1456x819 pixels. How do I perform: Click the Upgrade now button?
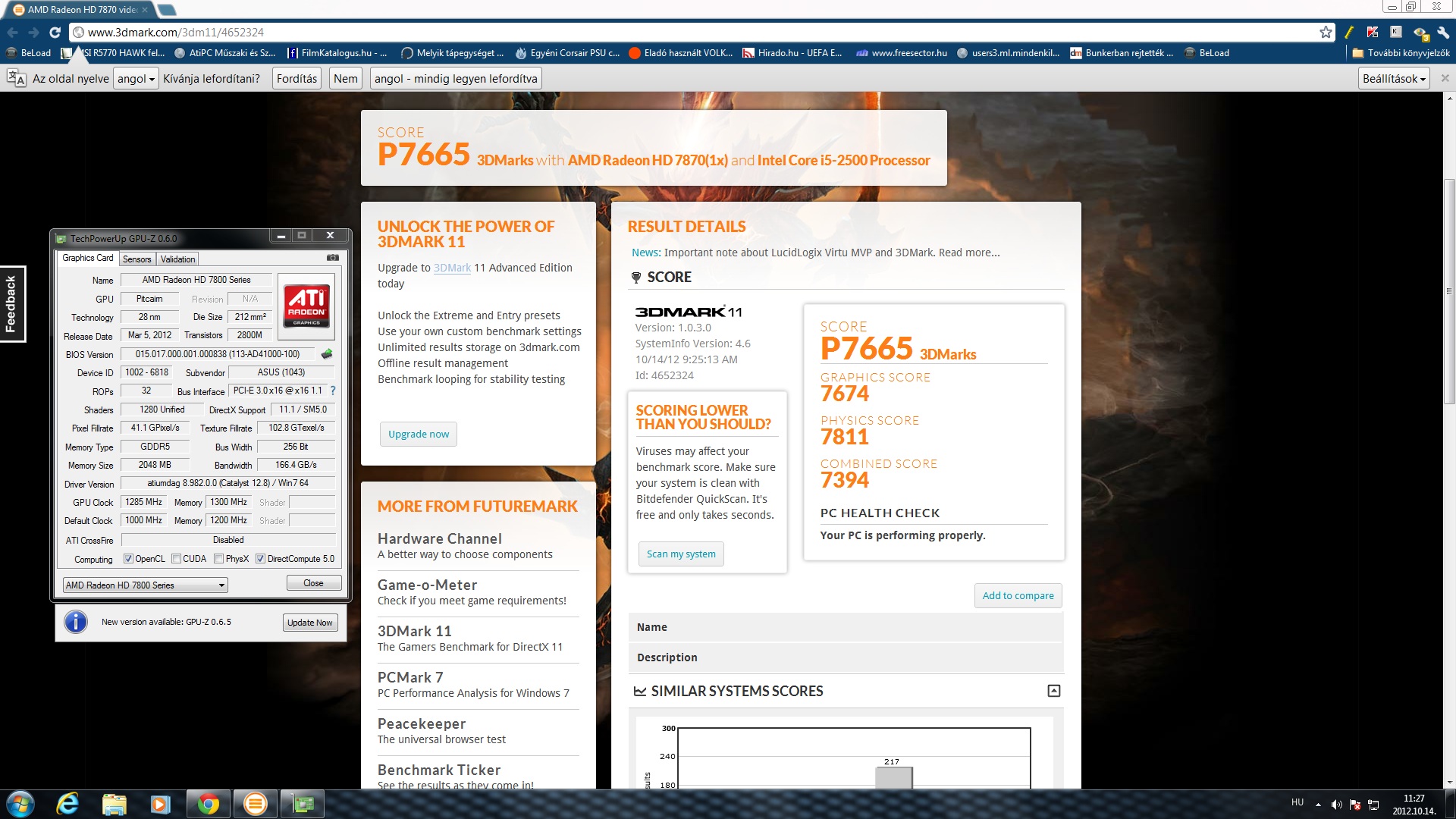(419, 435)
